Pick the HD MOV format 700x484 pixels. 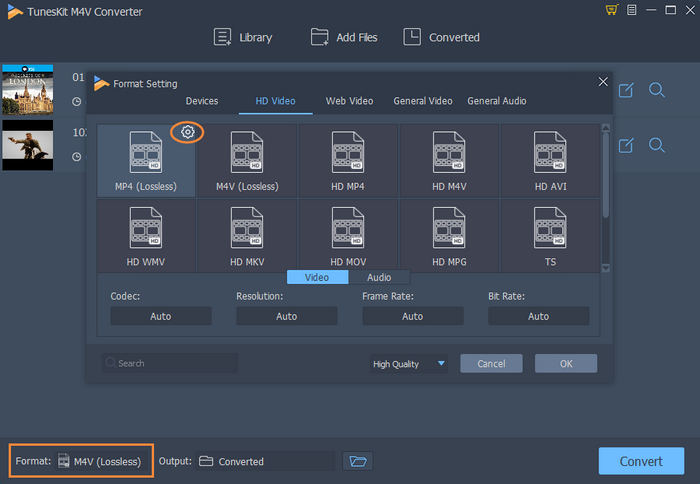tap(348, 236)
